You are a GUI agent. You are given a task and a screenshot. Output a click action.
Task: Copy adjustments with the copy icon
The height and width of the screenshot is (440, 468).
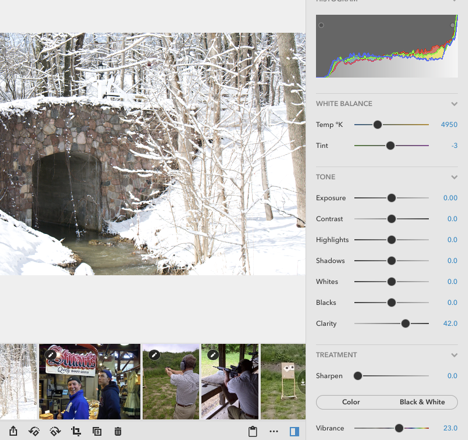point(97,431)
